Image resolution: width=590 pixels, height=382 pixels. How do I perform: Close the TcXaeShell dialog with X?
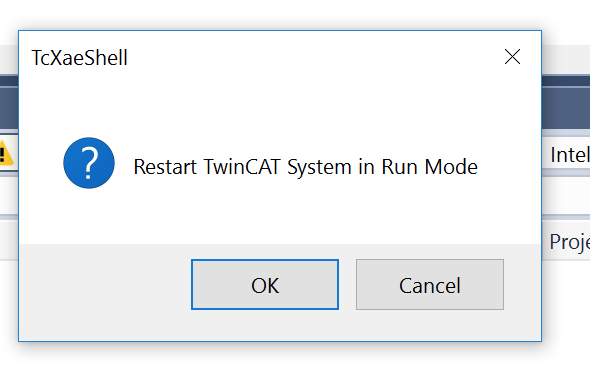pyautogui.click(x=512, y=57)
